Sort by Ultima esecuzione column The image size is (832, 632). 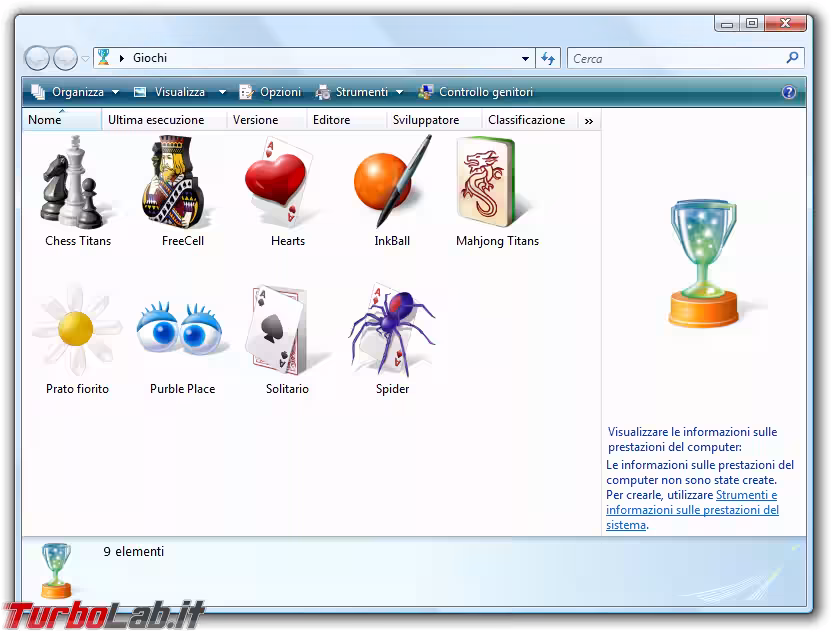point(163,120)
